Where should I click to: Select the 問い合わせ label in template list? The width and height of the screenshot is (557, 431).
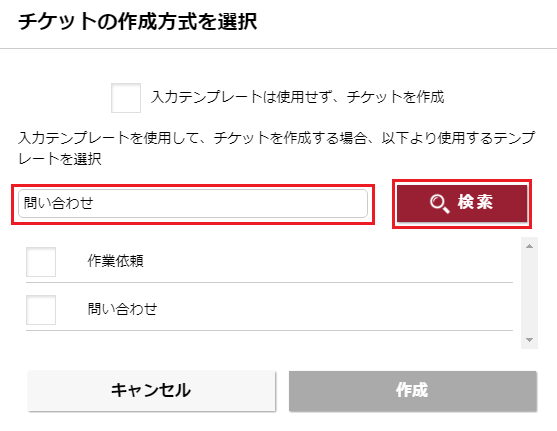pyautogui.click(x=122, y=309)
